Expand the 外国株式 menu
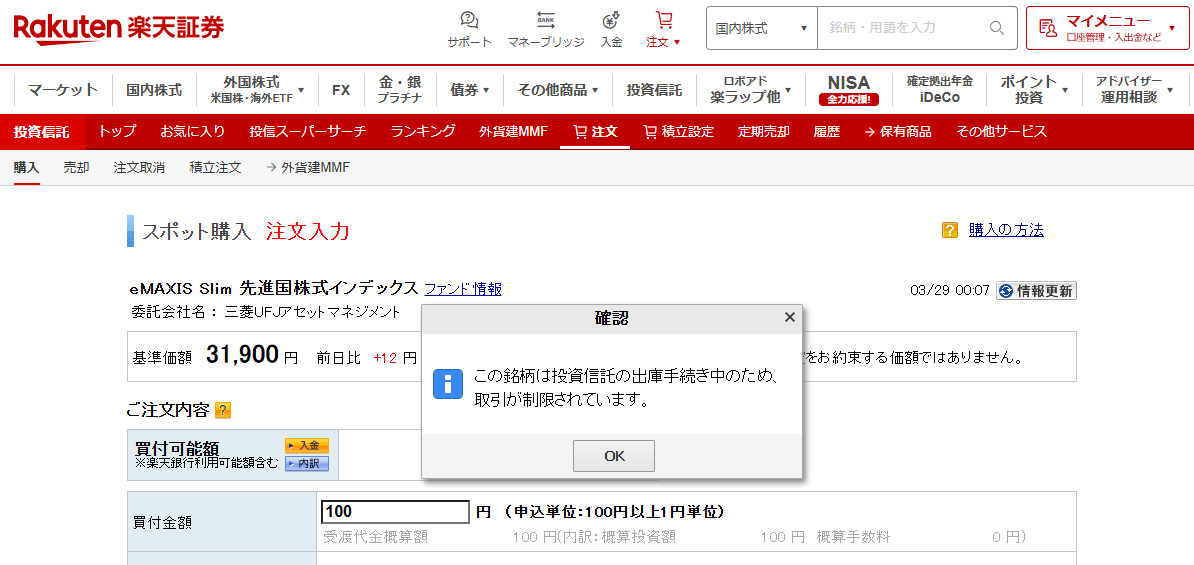Image resolution: width=1194 pixels, height=565 pixels. [257, 90]
